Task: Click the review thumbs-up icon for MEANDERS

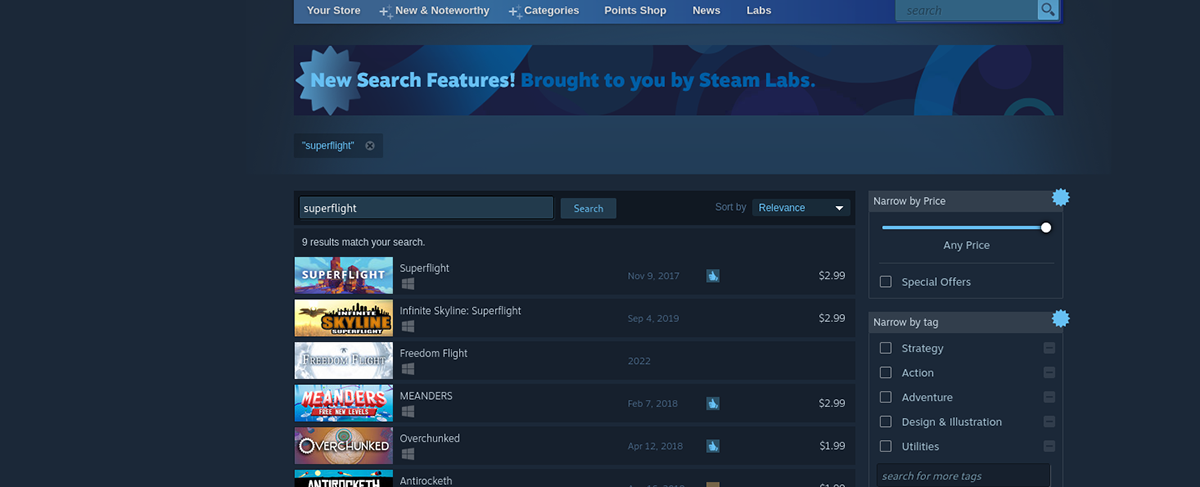Action: pyautogui.click(x=713, y=403)
